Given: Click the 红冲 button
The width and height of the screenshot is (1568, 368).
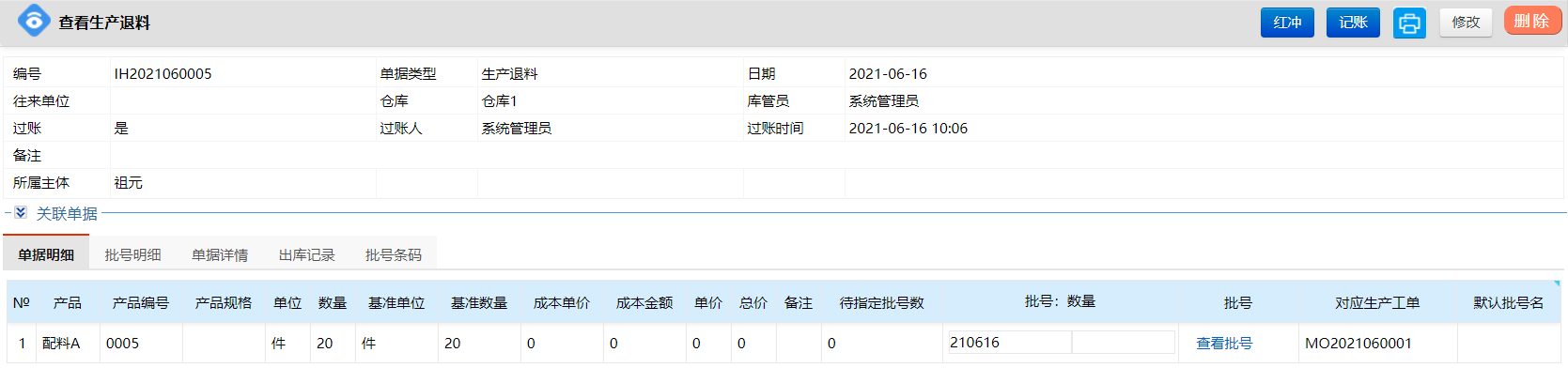Looking at the screenshot, I should (1287, 23).
